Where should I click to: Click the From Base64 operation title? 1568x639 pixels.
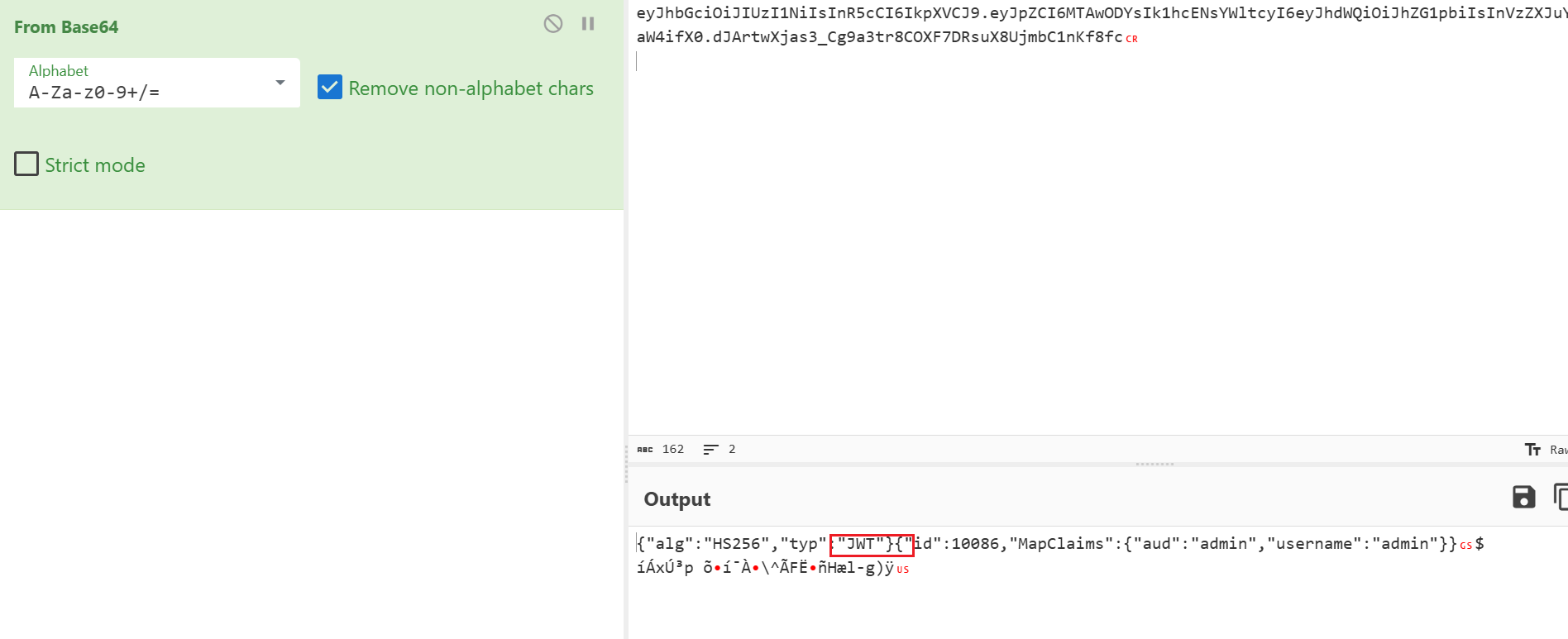point(66,27)
